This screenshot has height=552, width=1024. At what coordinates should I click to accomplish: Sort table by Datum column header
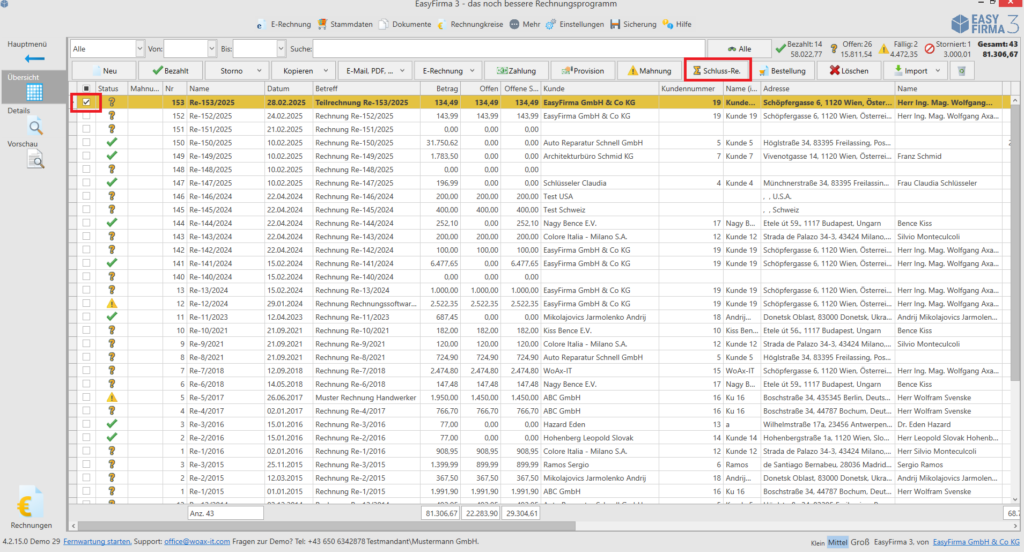click(287, 88)
